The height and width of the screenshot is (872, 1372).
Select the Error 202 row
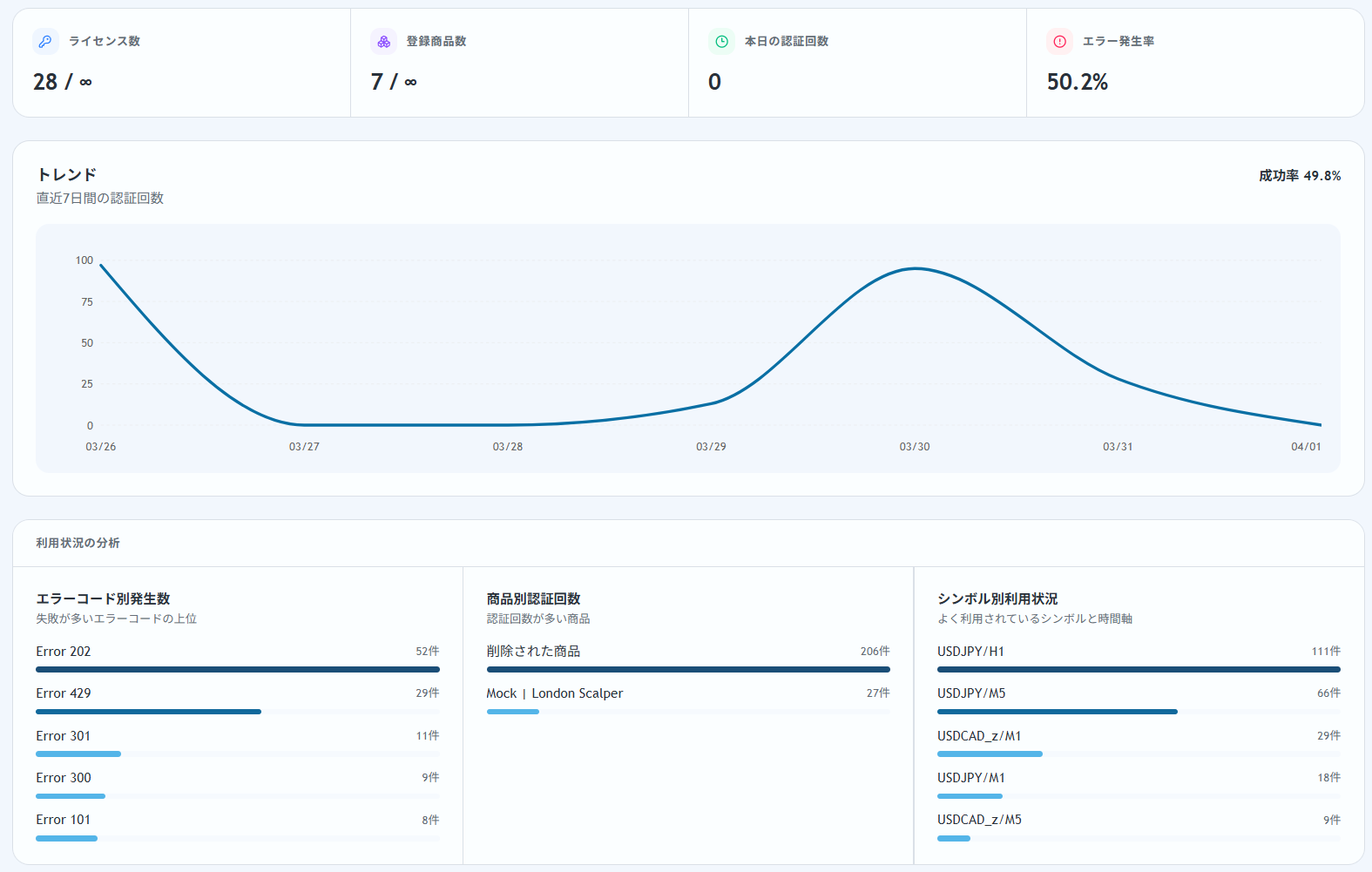64,652
